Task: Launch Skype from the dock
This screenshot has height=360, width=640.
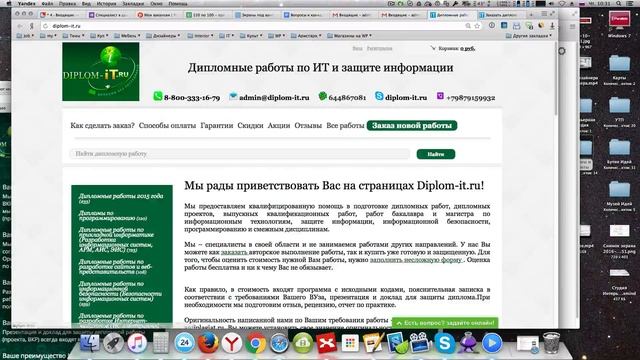Action: [445, 343]
